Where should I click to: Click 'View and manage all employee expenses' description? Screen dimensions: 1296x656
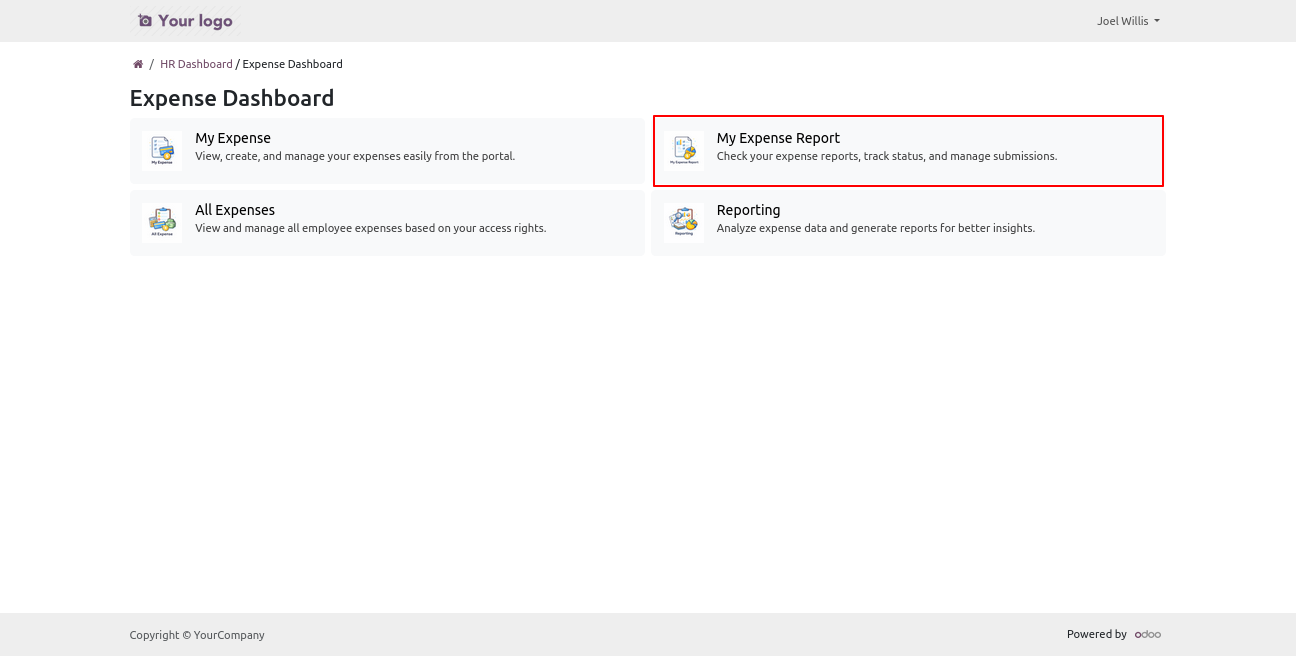(x=370, y=228)
